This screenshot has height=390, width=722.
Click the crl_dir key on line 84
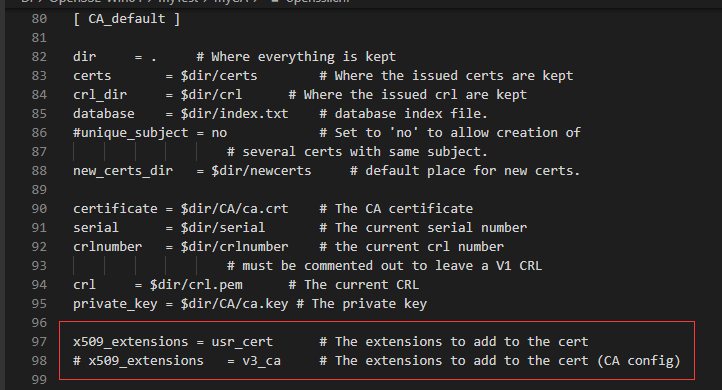[x=100, y=95]
